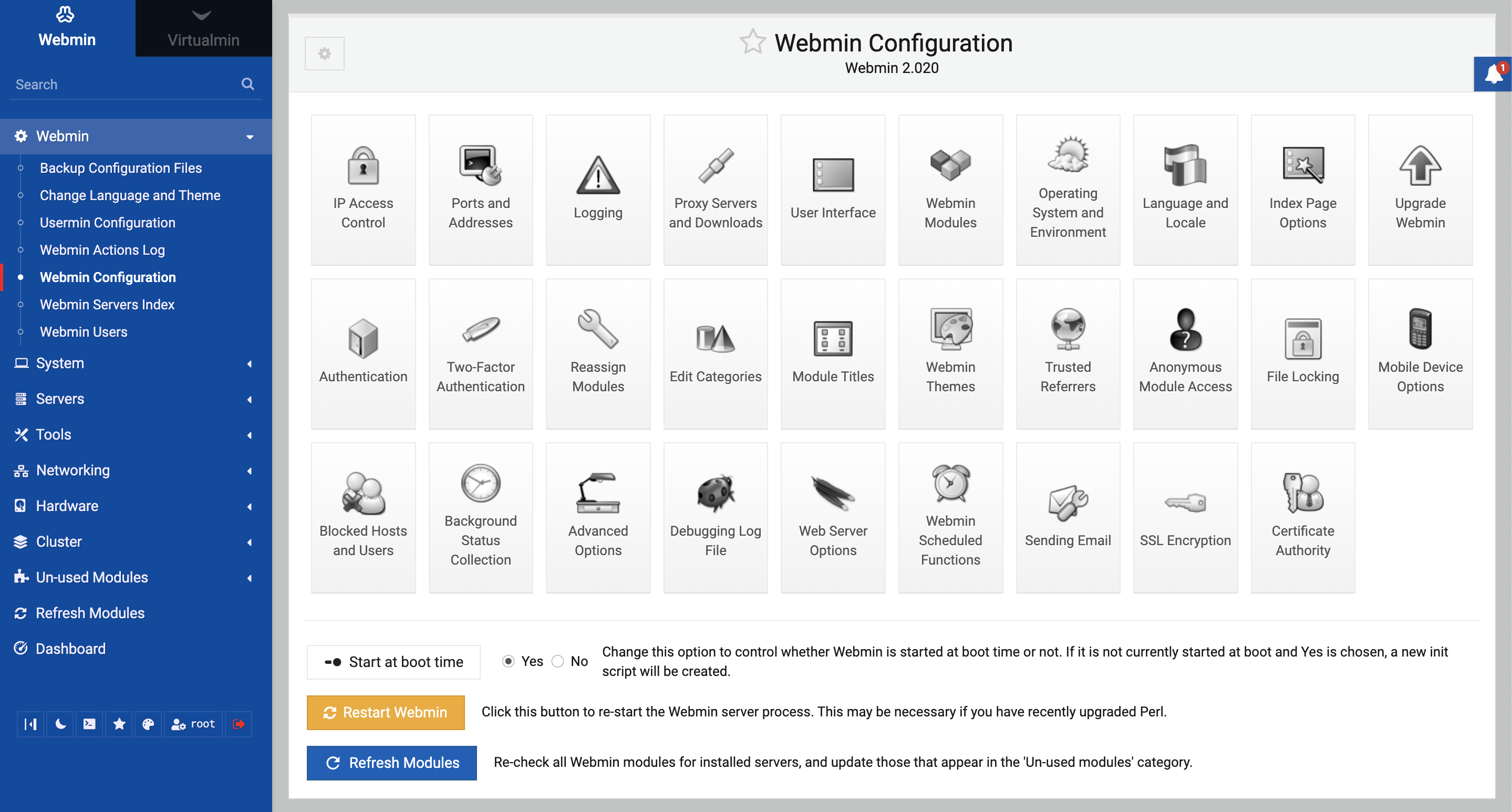The image size is (1512, 812).
Task: Select No for Start at boot time
Action: [556, 661]
